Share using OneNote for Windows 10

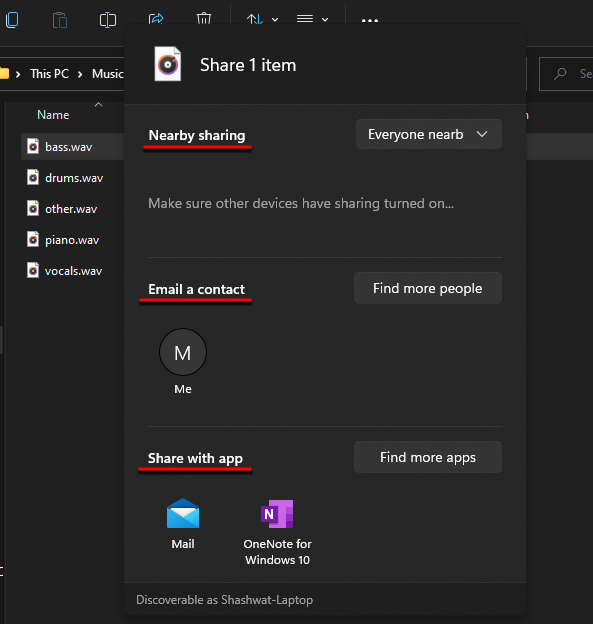pyautogui.click(x=277, y=532)
